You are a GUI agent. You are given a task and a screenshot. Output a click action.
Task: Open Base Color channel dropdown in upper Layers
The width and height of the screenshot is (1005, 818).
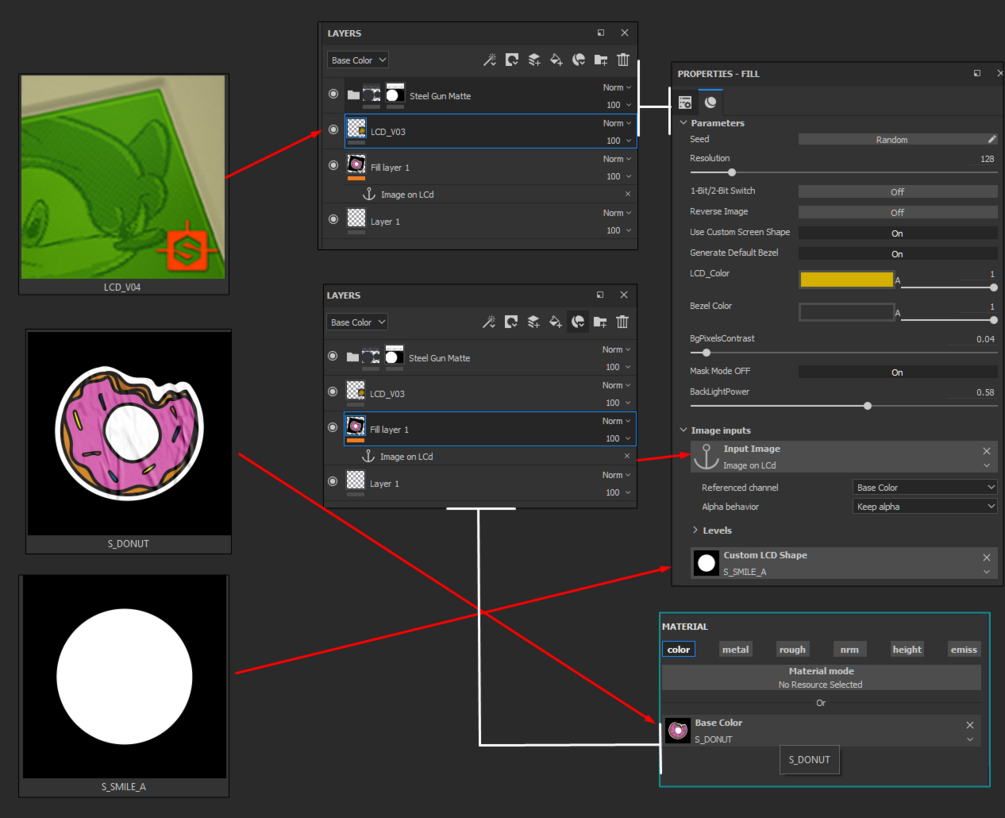[358, 60]
